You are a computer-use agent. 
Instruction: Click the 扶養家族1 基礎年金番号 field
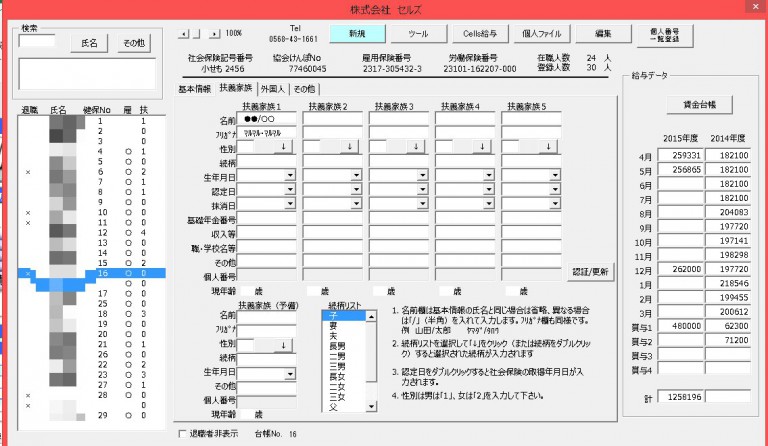click(x=266, y=218)
